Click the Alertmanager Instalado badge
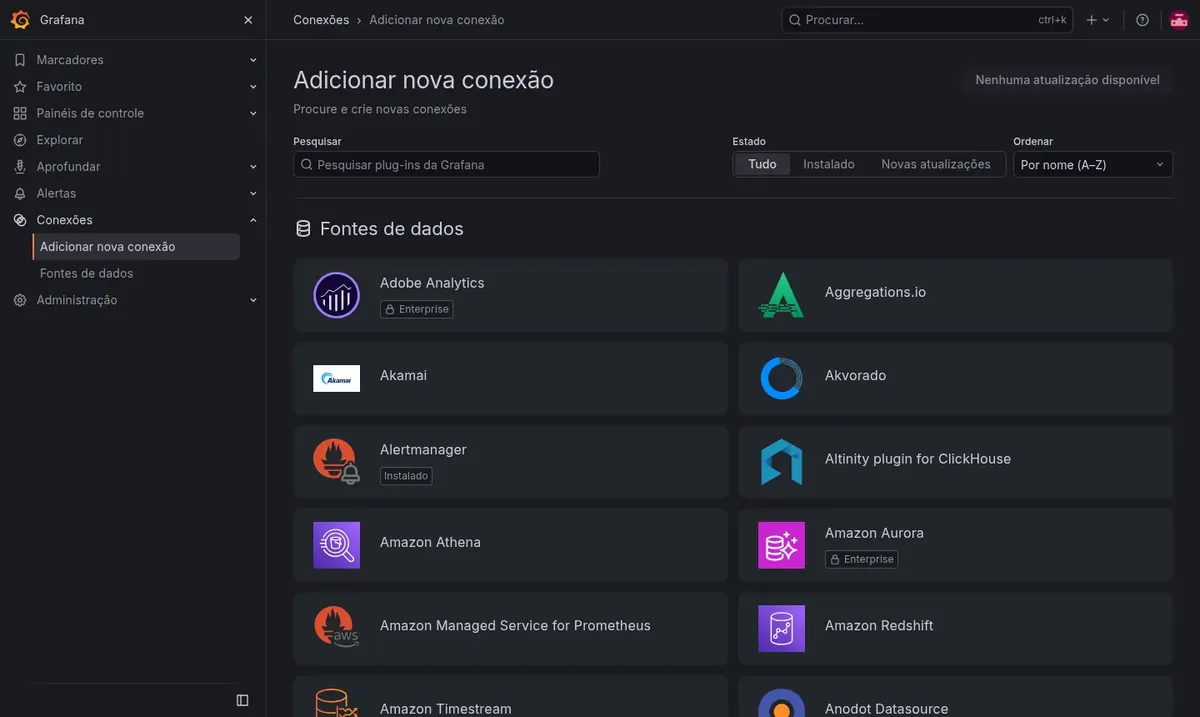Viewport: 1200px width, 717px height. 406,476
